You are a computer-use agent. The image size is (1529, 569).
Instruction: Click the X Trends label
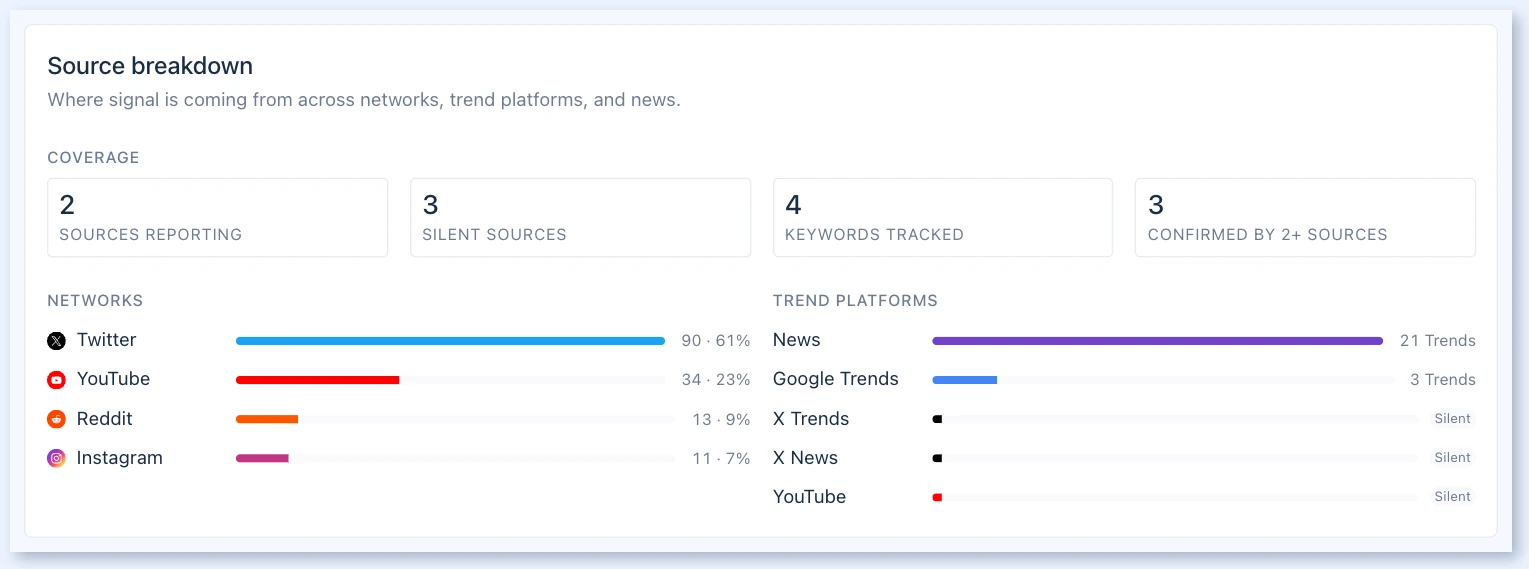(811, 418)
